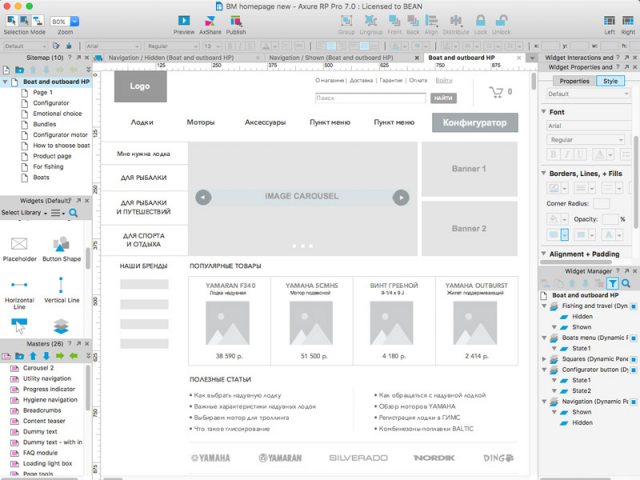Viewport: 640px width, 480px height.
Task: Click the Corner Radius input field
Action: (x=601, y=203)
